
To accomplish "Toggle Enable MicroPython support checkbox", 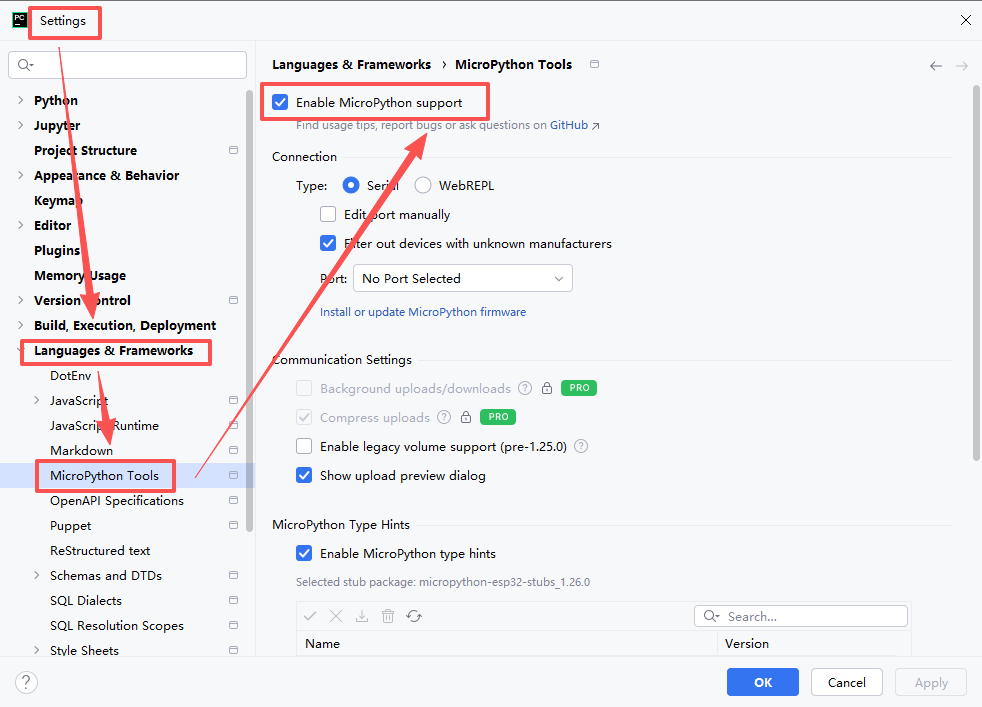I will (281, 102).
